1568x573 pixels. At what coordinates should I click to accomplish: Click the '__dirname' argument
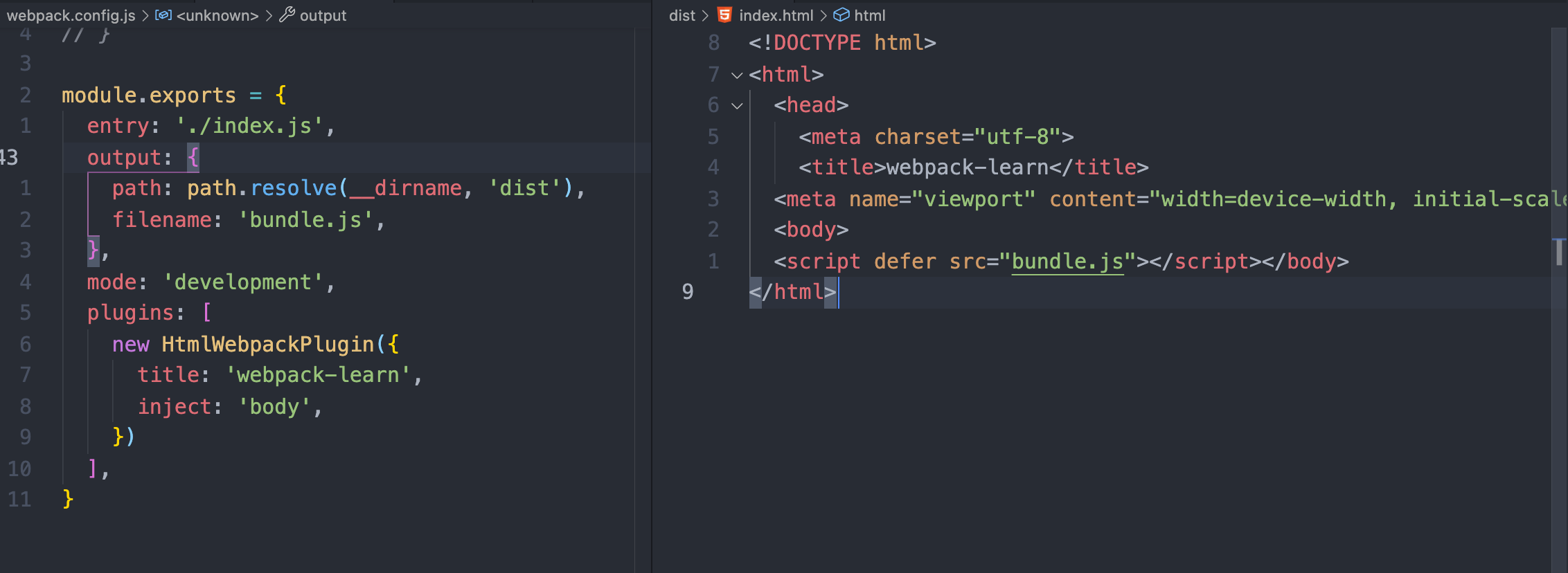coord(406,188)
